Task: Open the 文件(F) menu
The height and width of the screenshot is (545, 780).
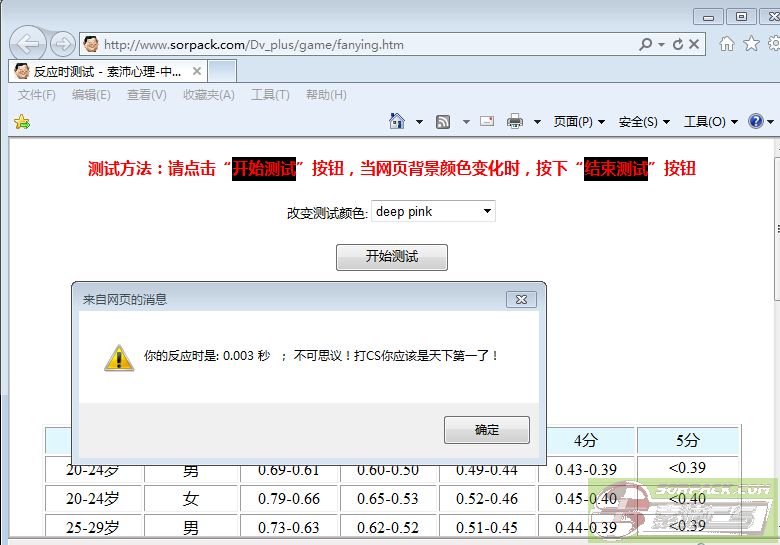Action: (37, 95)
